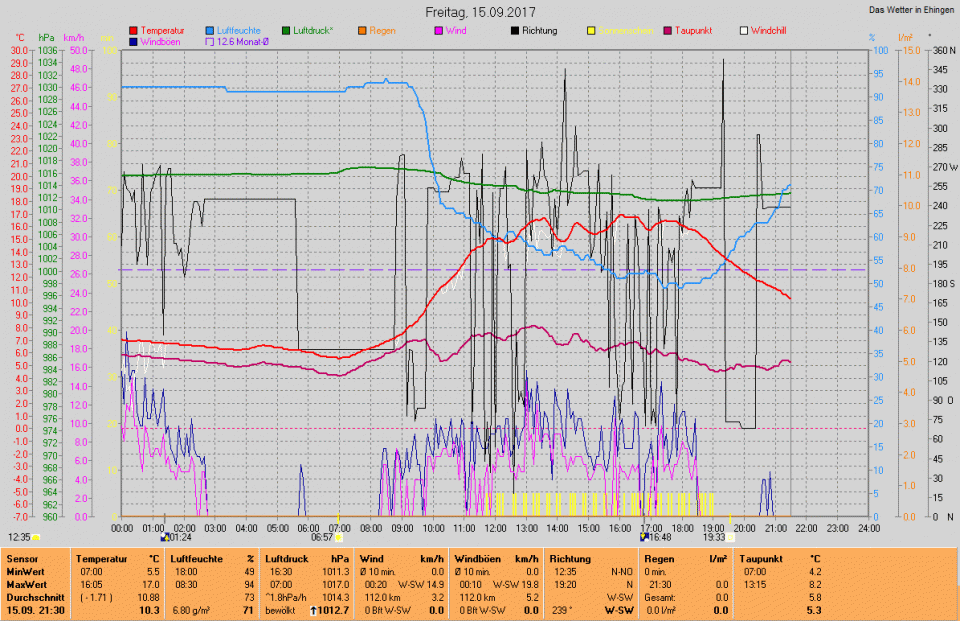Click the black Richtung legend square

click(x=514, y=31)
